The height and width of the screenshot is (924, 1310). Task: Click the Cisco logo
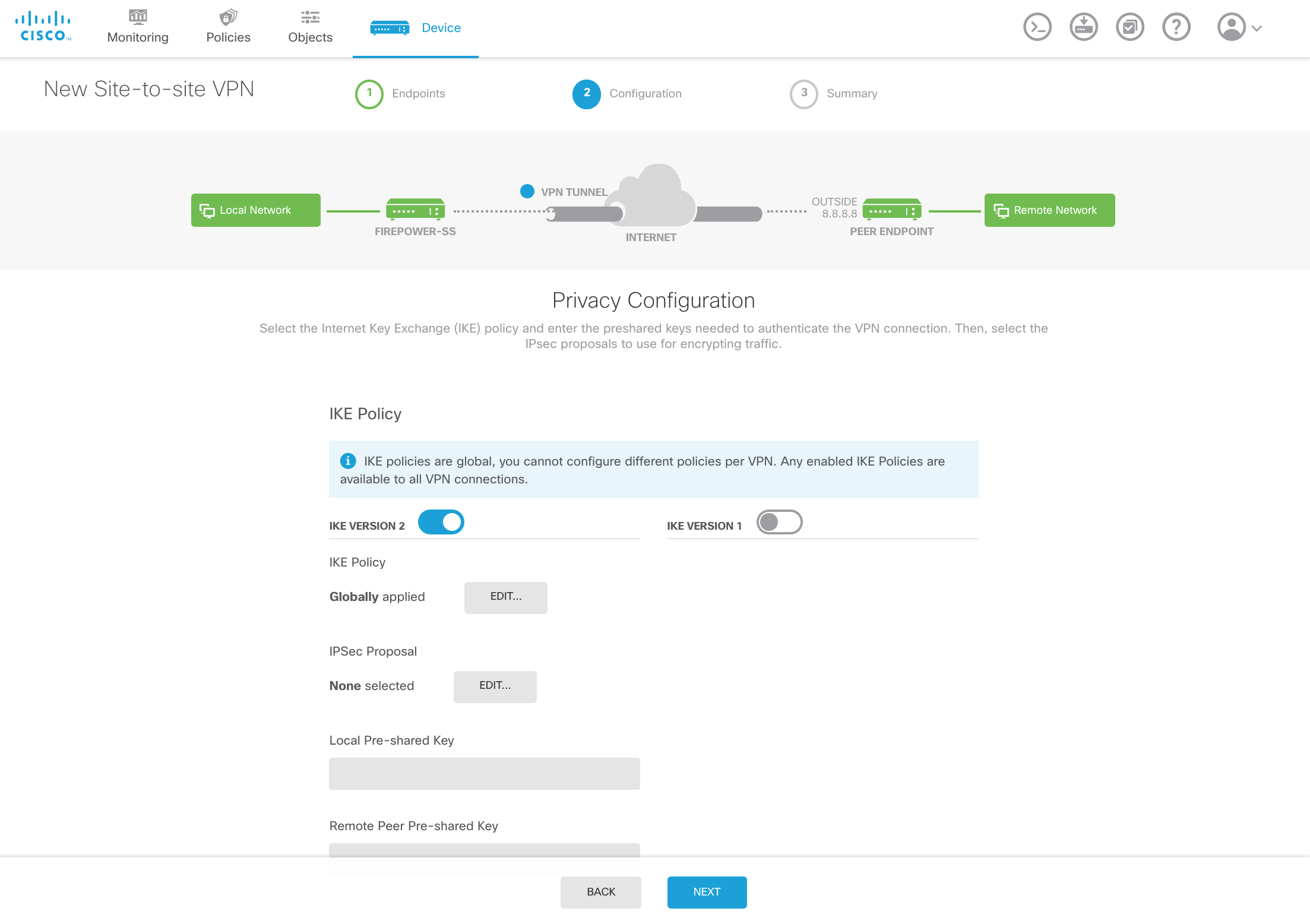click(43, 27)
